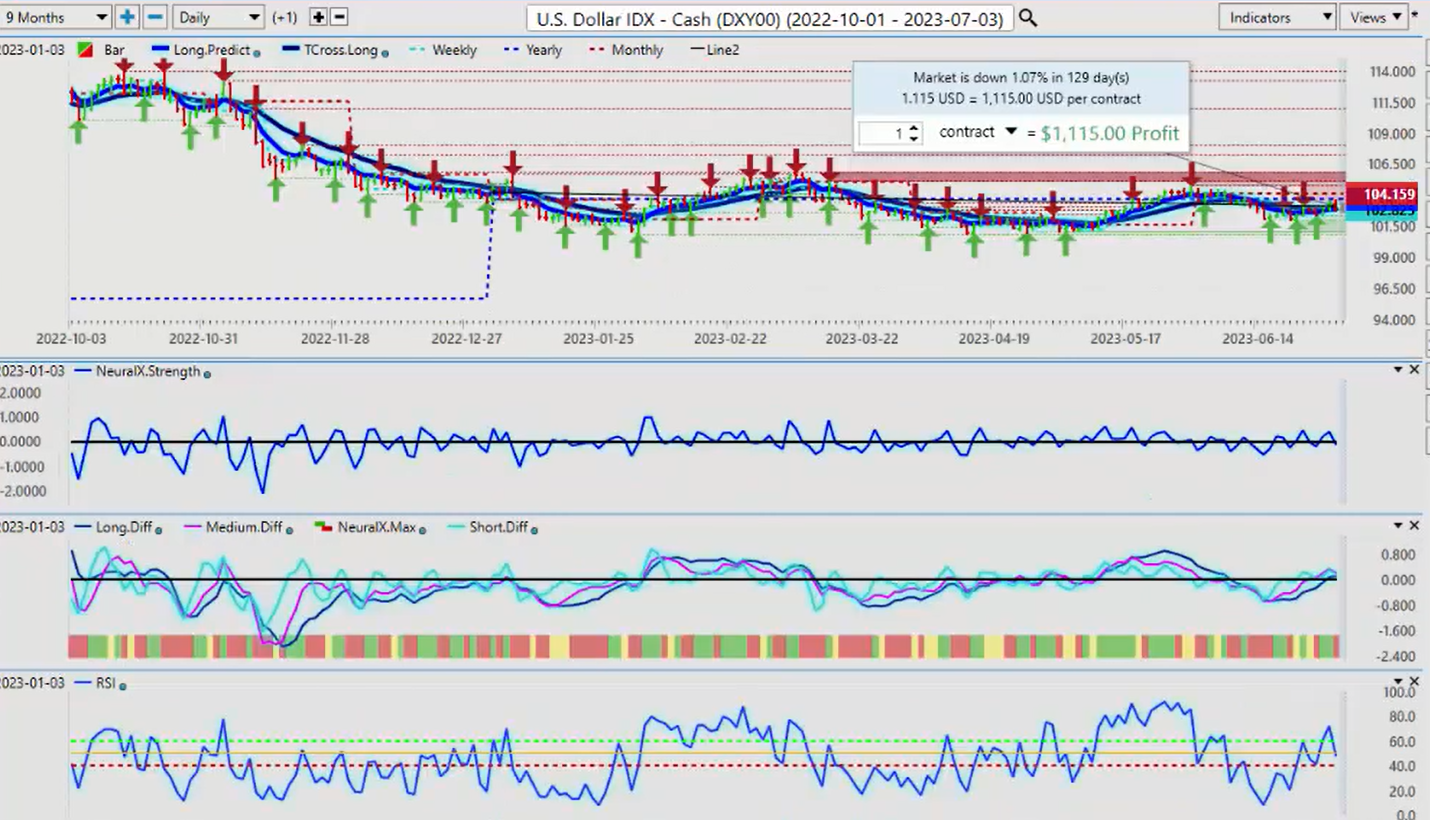Click the $1,115.00 Profit text
This screenshot has height=820, width=1430.
tap(1109, 133)
